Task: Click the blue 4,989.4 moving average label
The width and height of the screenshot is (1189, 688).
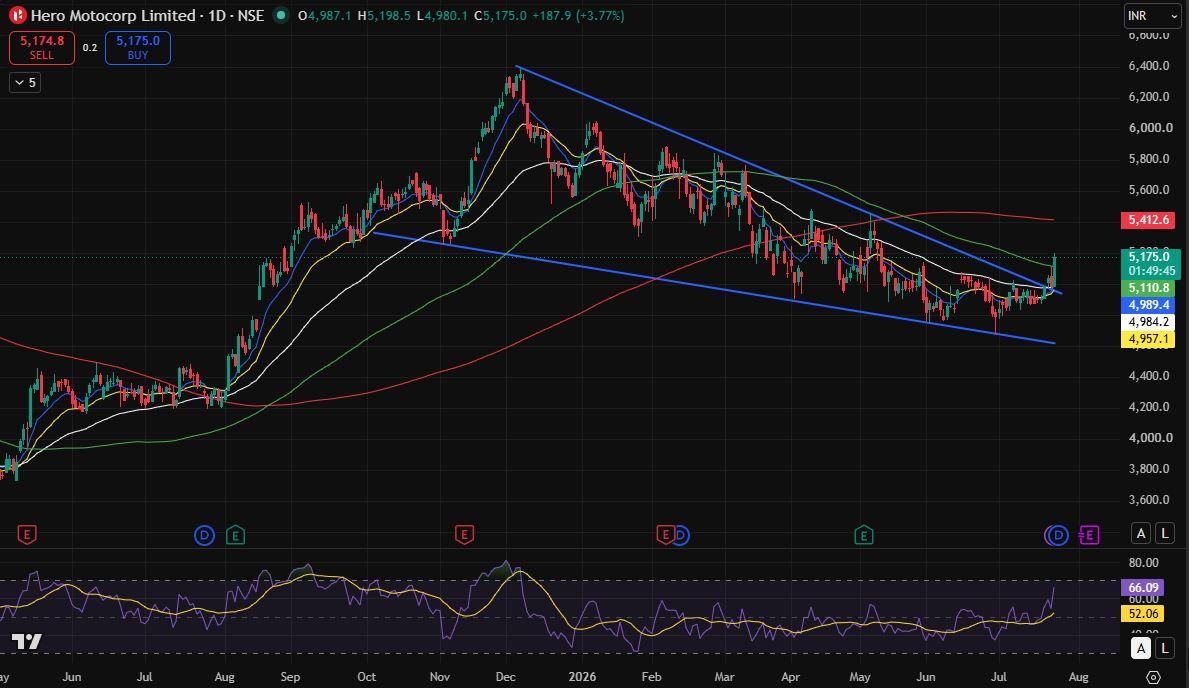Action: tap(1148, 305)
